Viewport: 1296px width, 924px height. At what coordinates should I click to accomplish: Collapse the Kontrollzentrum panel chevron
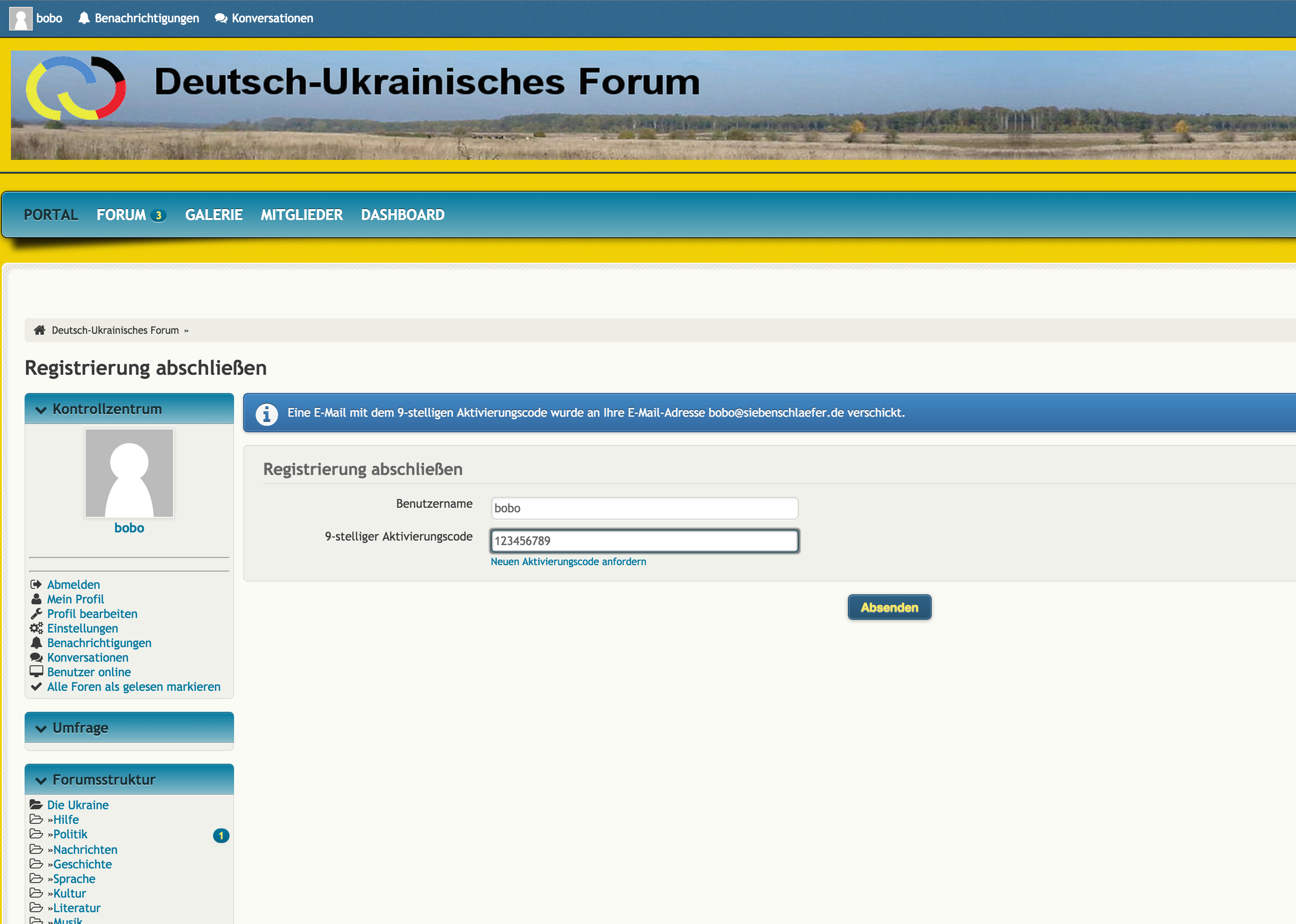point(41,410)
